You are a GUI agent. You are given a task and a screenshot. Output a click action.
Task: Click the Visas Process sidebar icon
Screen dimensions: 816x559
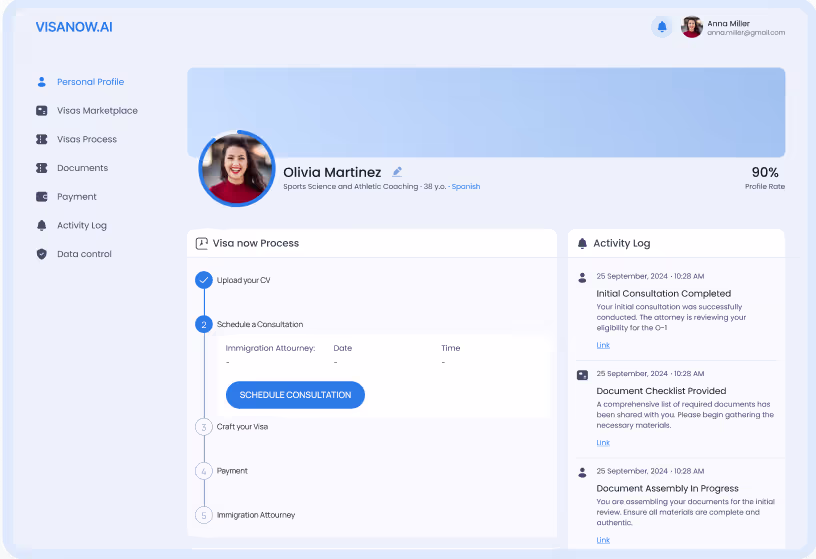42,139
